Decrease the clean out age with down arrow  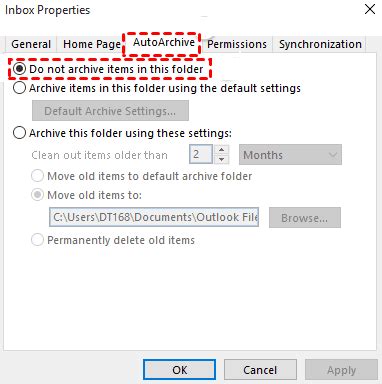tap(222, 159)
